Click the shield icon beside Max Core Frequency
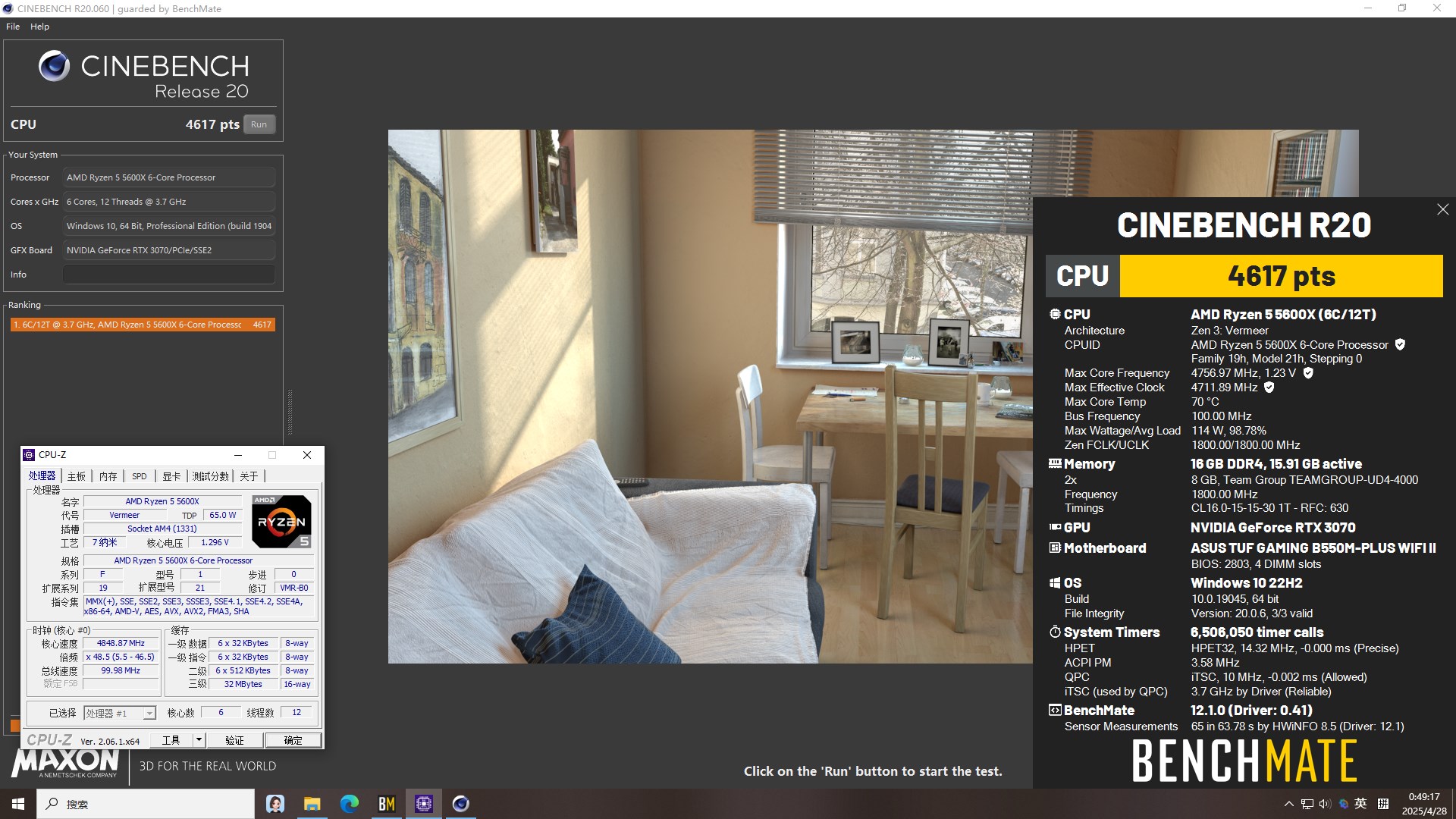 click(x=1308, y=372)
